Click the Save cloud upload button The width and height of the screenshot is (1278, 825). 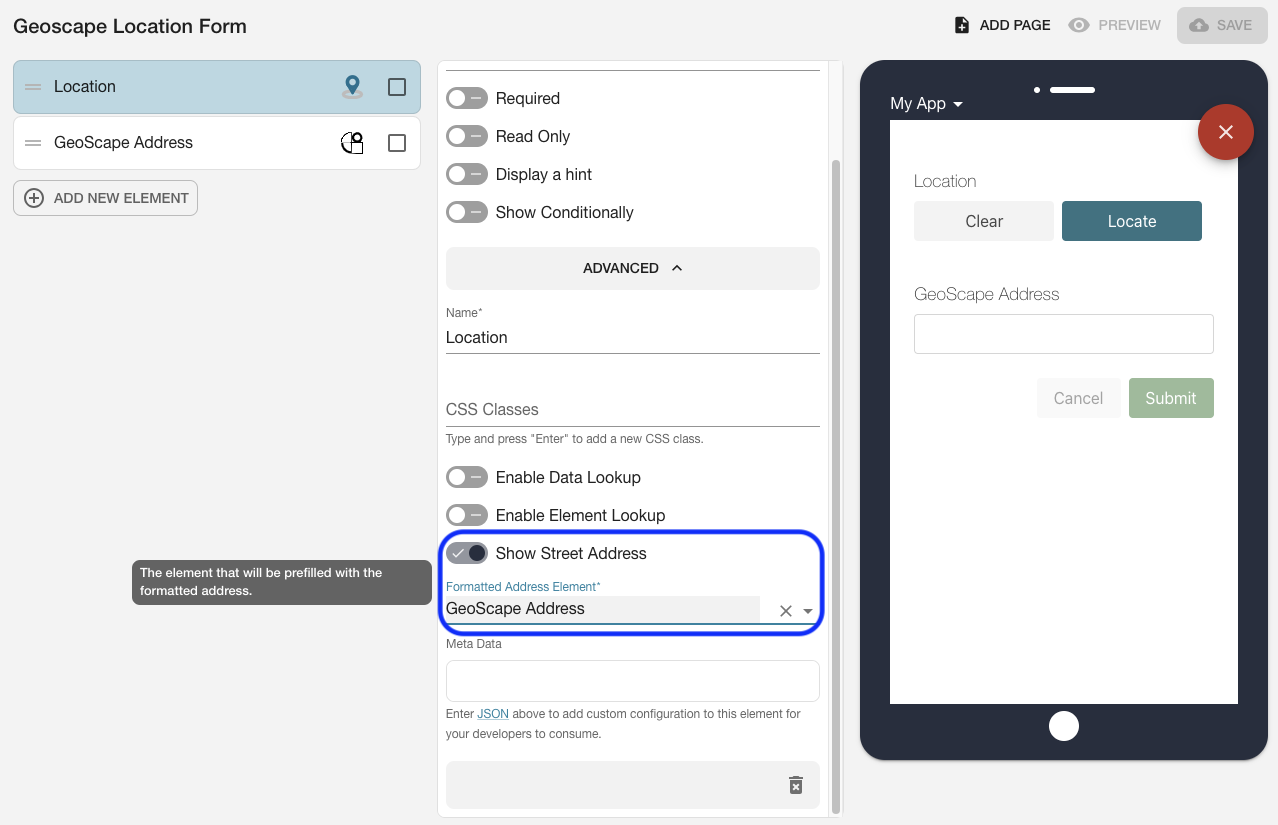1221,25
